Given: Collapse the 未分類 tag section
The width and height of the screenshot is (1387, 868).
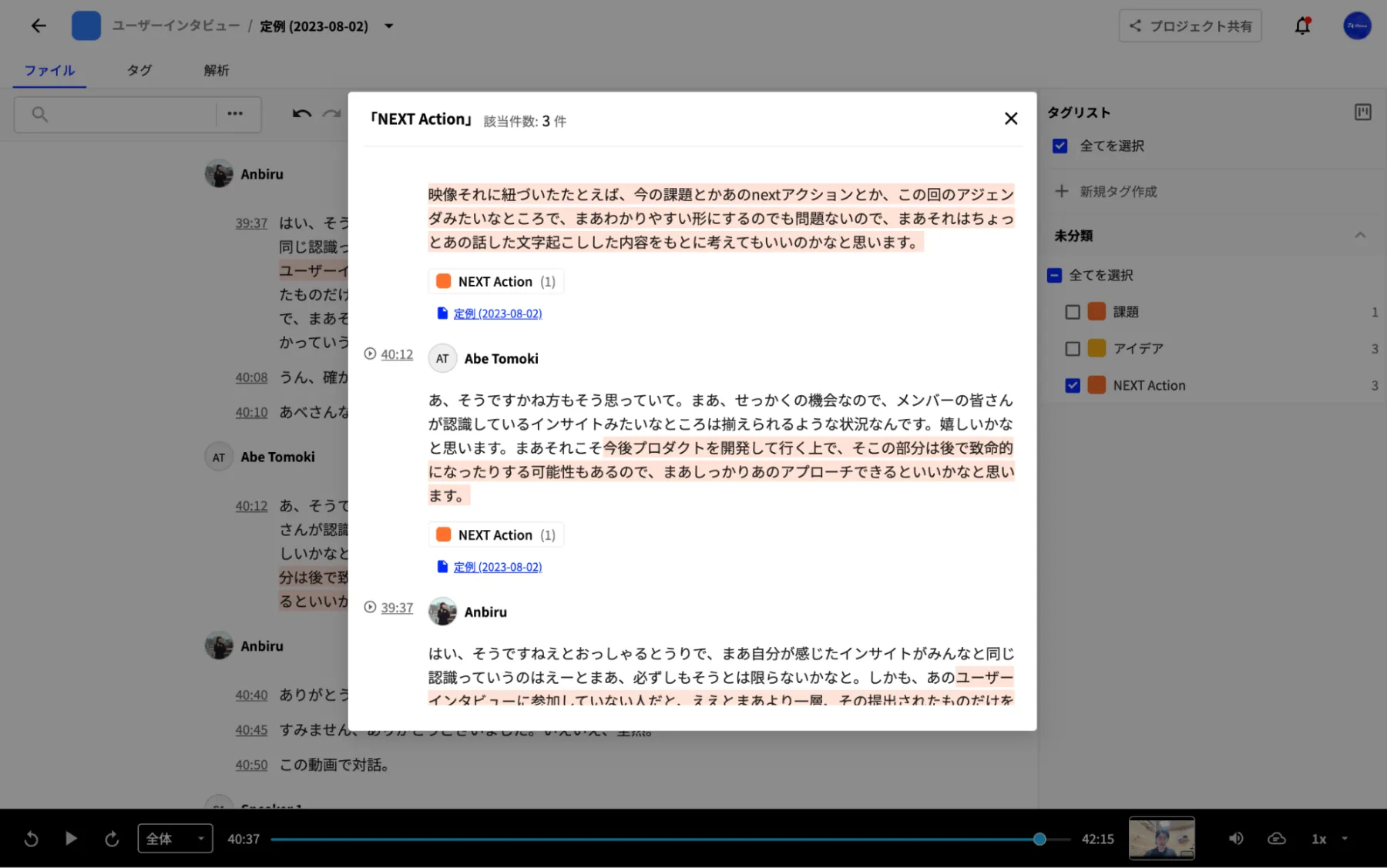Looking at the screenshot, I should [1360, 236].
